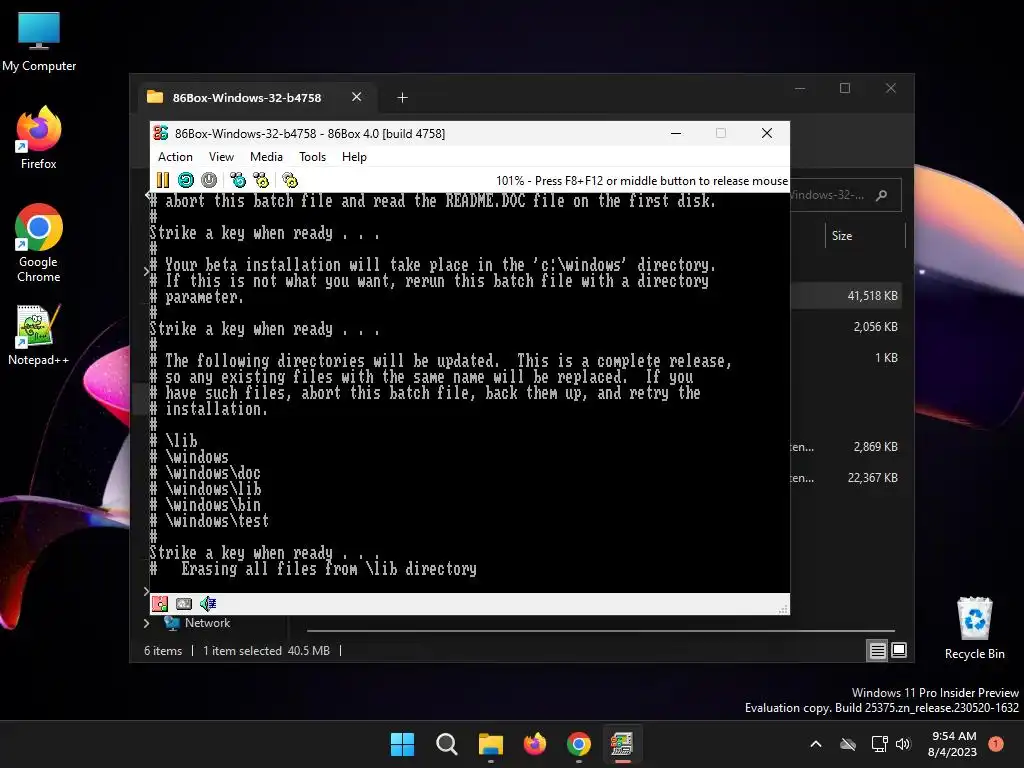
Task: Click the sound speaker status bar icon
Action: 208,604
